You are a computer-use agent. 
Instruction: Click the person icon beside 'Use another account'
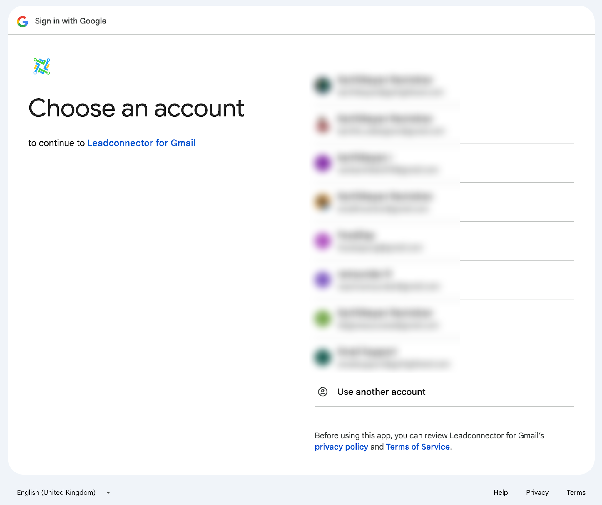tap(322, 392)
